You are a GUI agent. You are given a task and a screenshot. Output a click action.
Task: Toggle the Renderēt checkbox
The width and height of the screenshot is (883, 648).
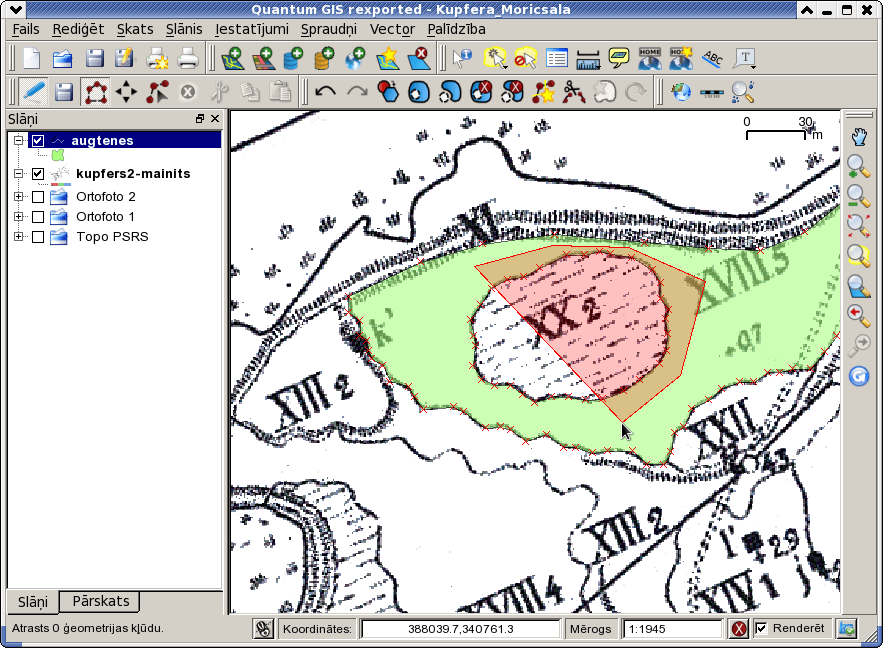pyautogui.click(x=761, y=628)
